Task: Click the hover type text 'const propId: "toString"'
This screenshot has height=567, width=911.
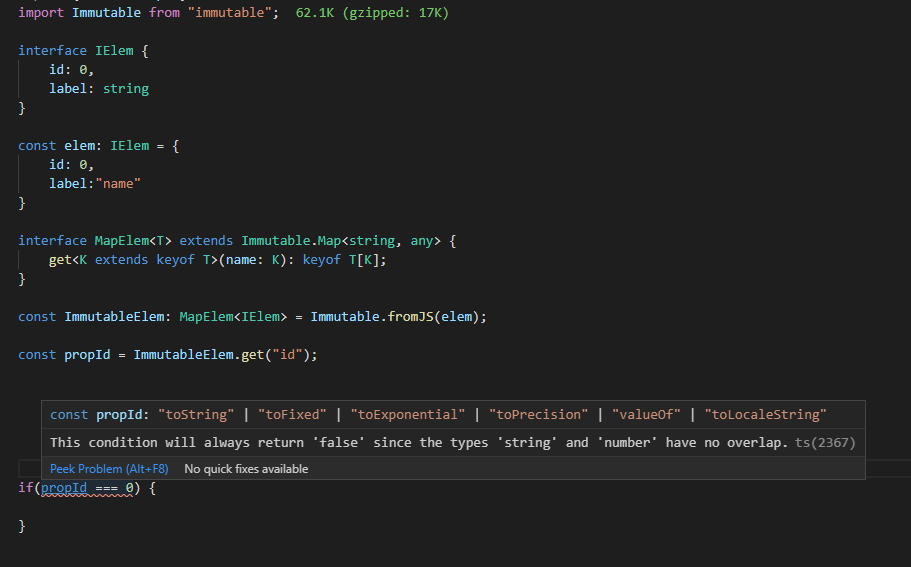Action: 142,414
